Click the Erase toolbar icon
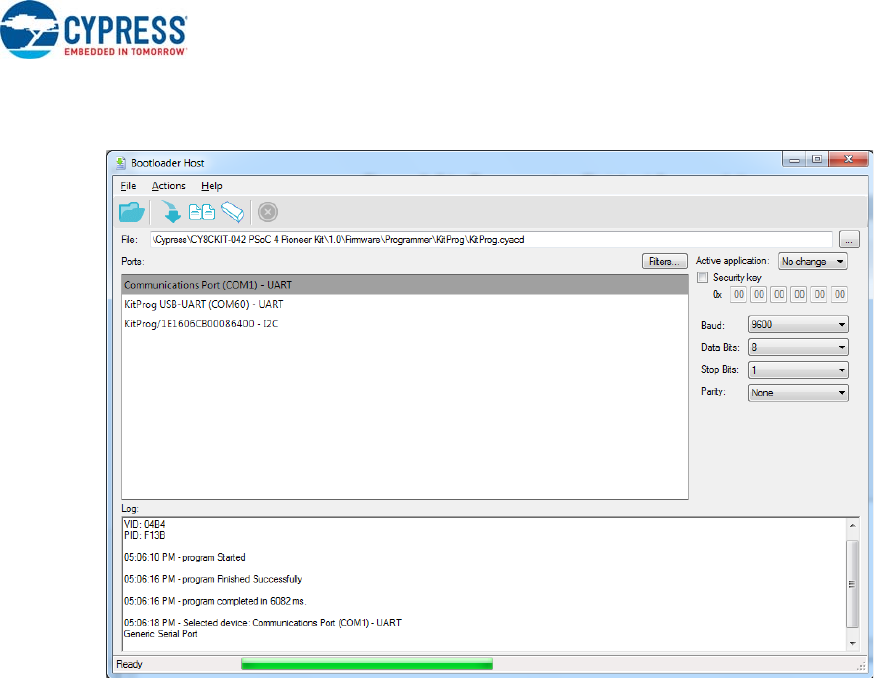Image resolution: width=874 pixels, height=678 pixels. 233,211
